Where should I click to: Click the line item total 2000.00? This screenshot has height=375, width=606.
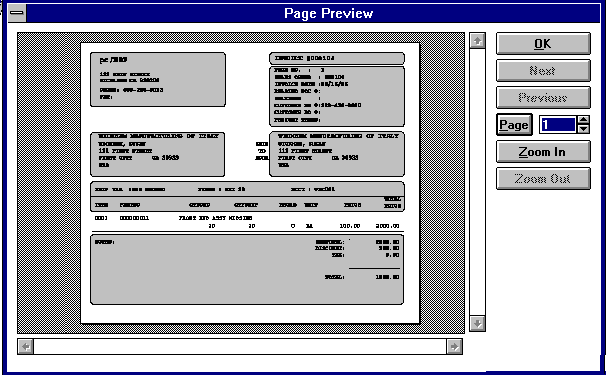click(x=387, y=226)
